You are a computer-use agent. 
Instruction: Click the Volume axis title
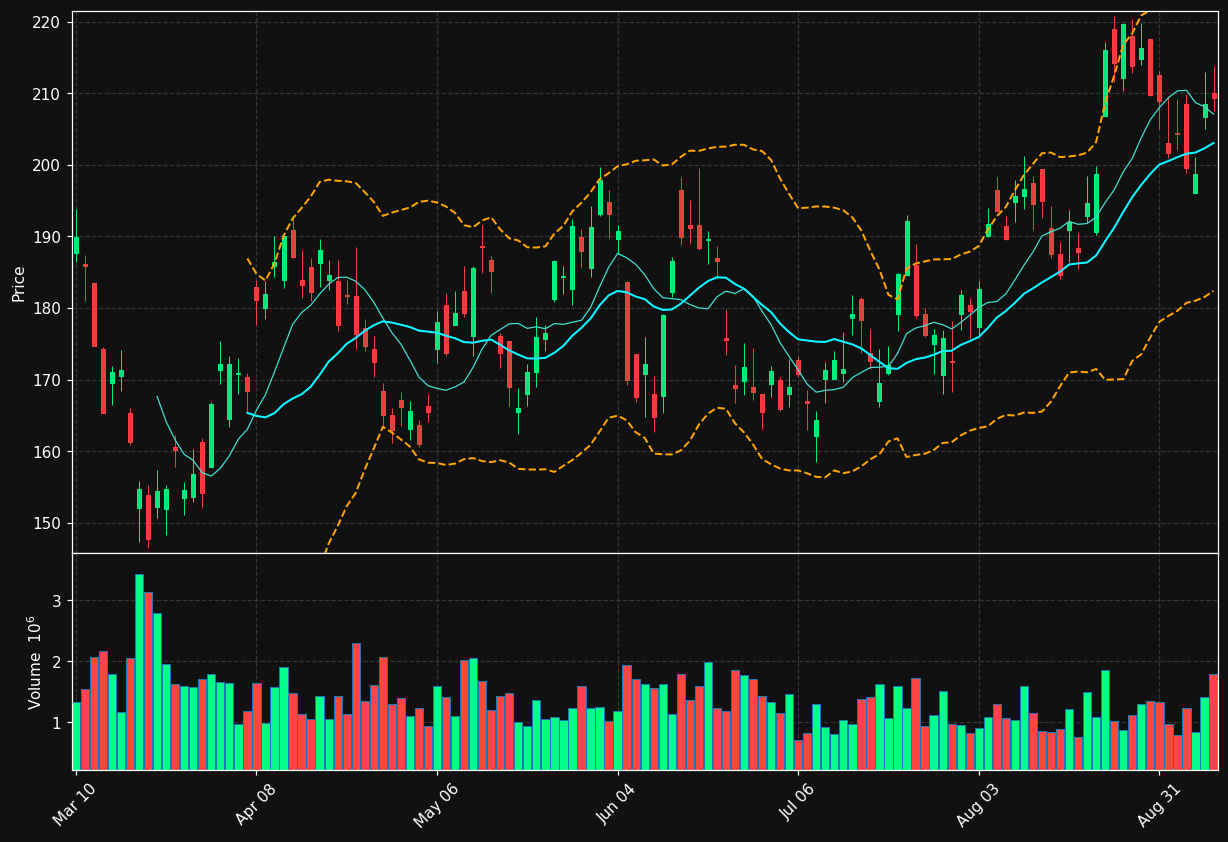pos(36,662)
